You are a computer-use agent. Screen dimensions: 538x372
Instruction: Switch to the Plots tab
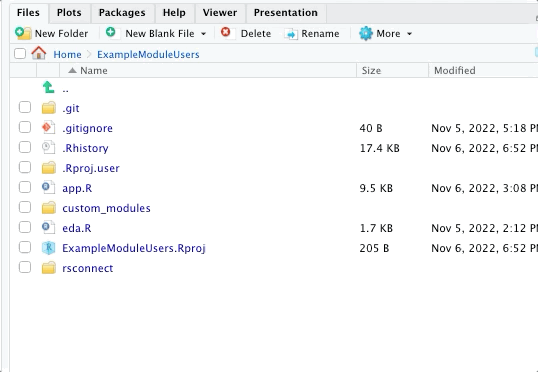pos(69,13)
